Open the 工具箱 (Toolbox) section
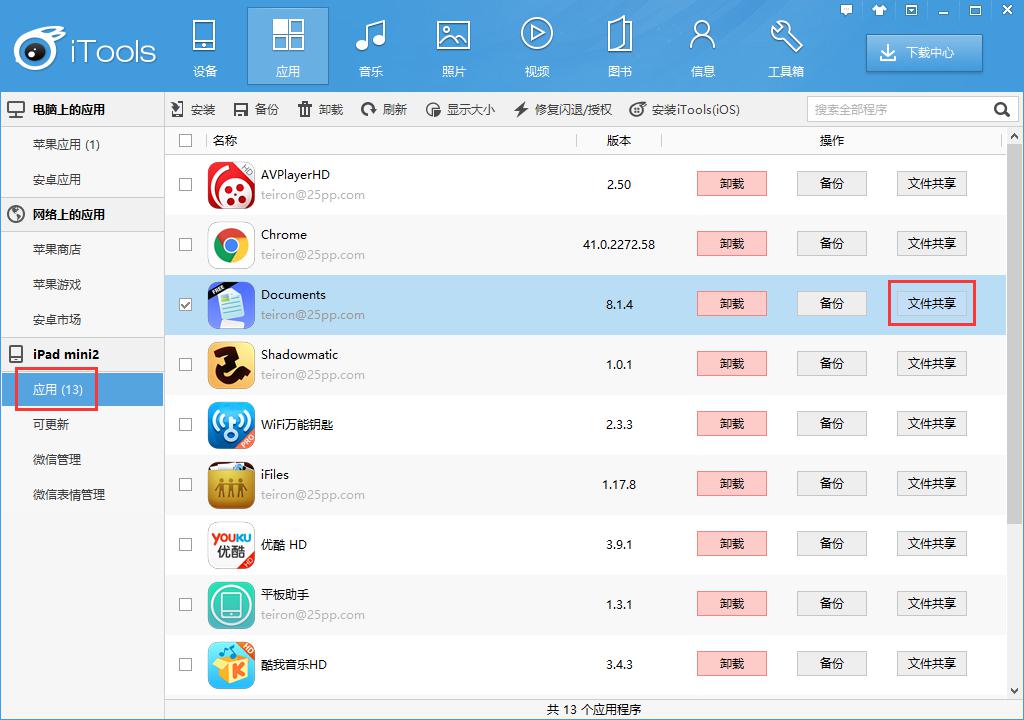Image resolution: width=1024 pixels, height=720 pixels. point(785,48)
